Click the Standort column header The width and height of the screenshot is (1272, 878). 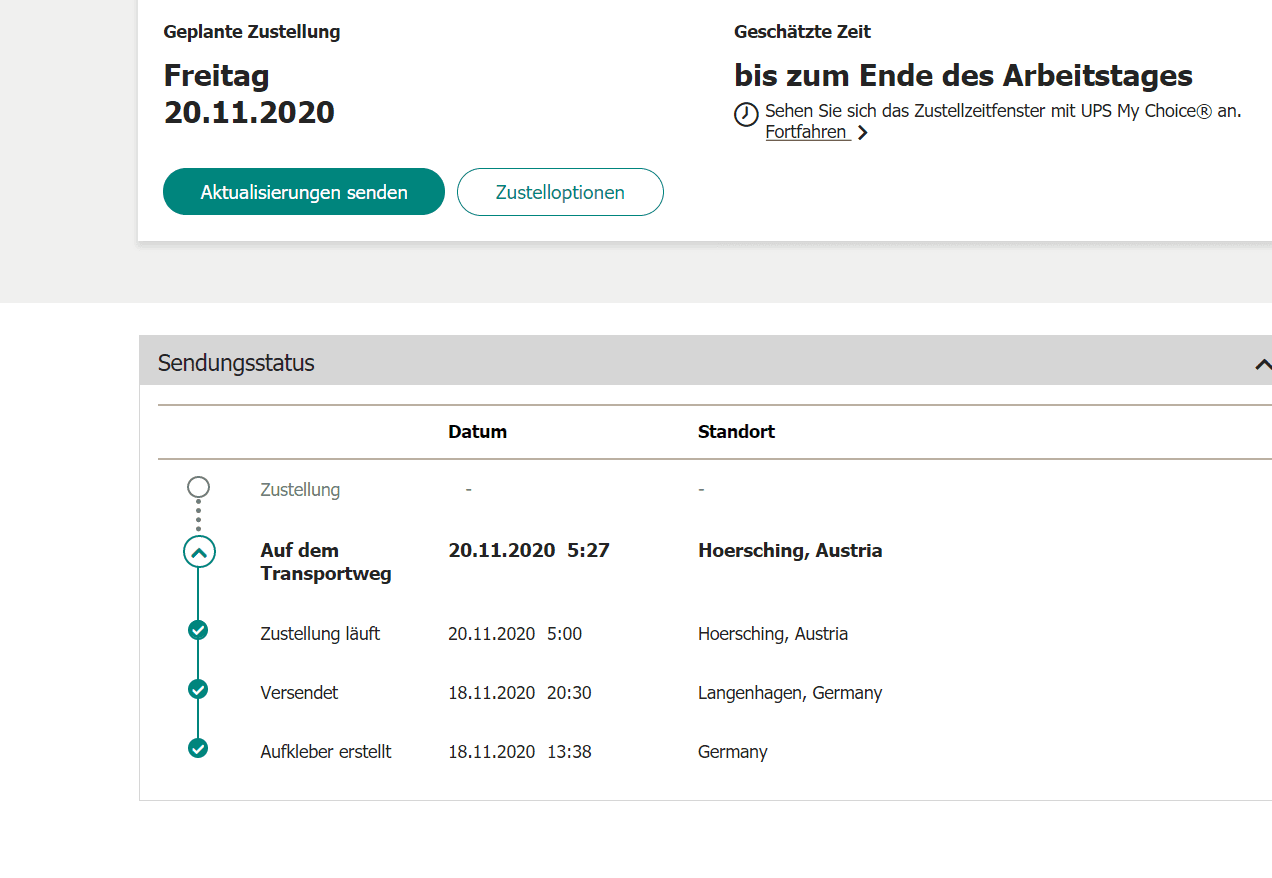tap(736, 432)
